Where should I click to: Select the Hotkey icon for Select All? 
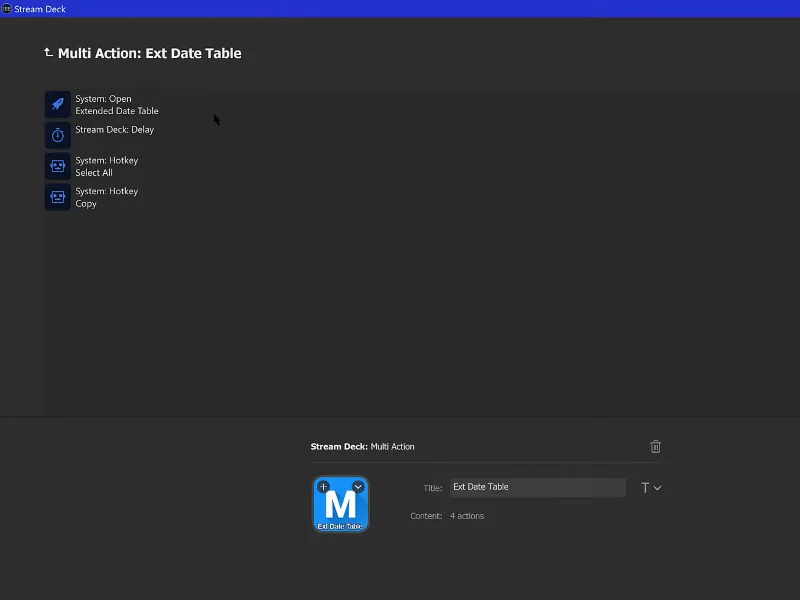[x=58, y=166]
